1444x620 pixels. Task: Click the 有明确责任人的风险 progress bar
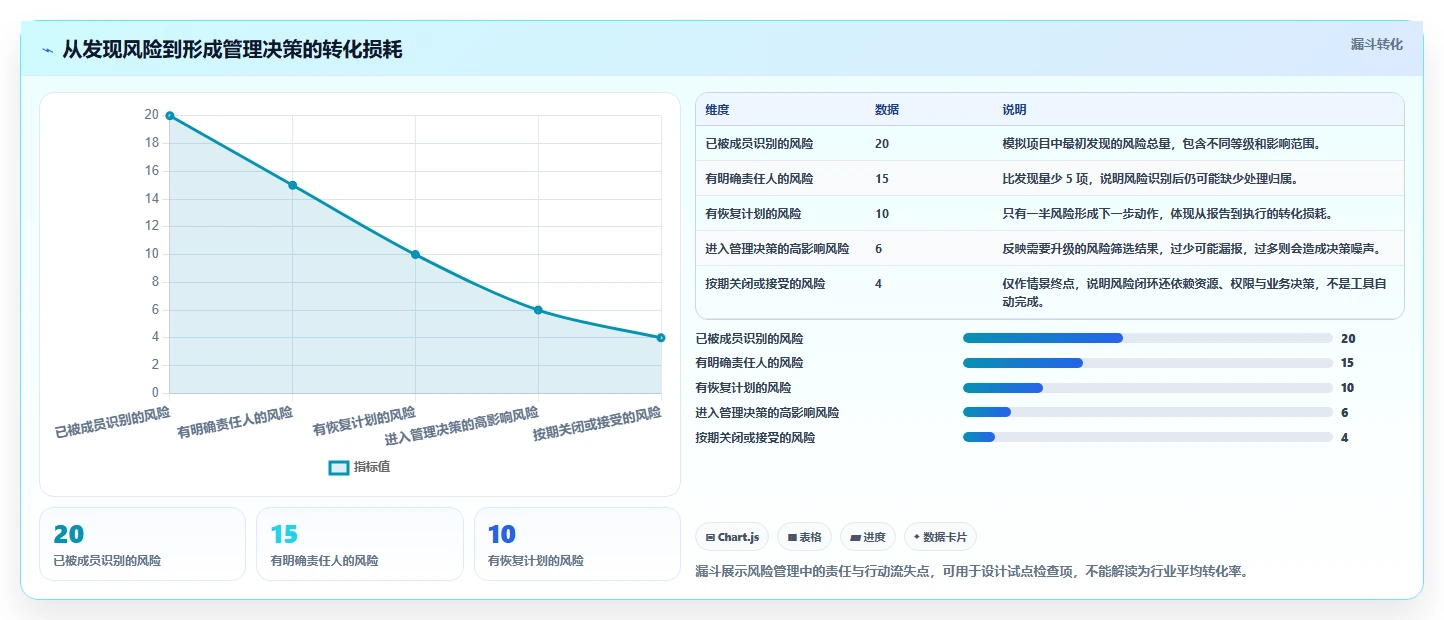point(1147,363)
